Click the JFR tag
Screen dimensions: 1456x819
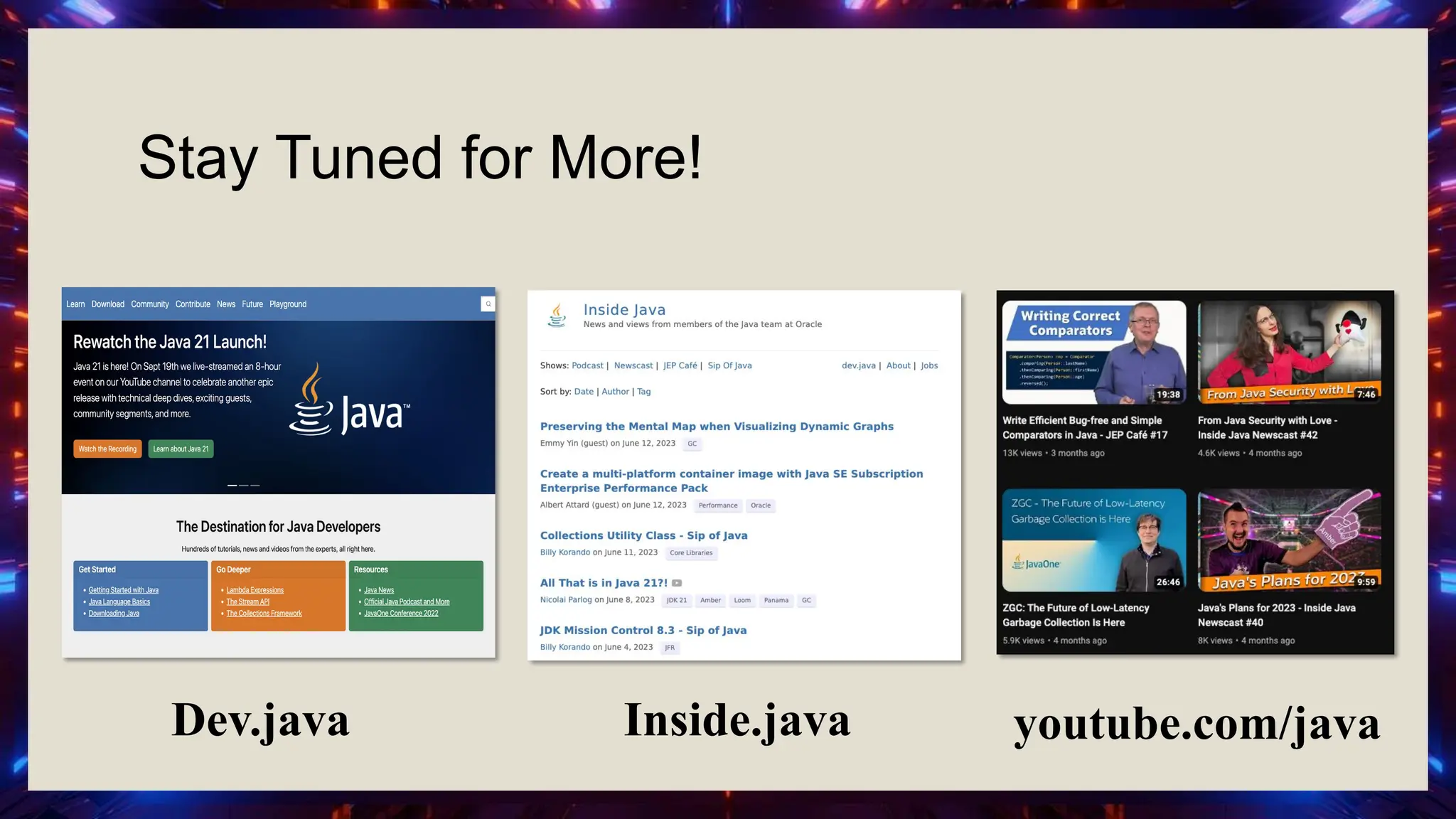(670, 648)
